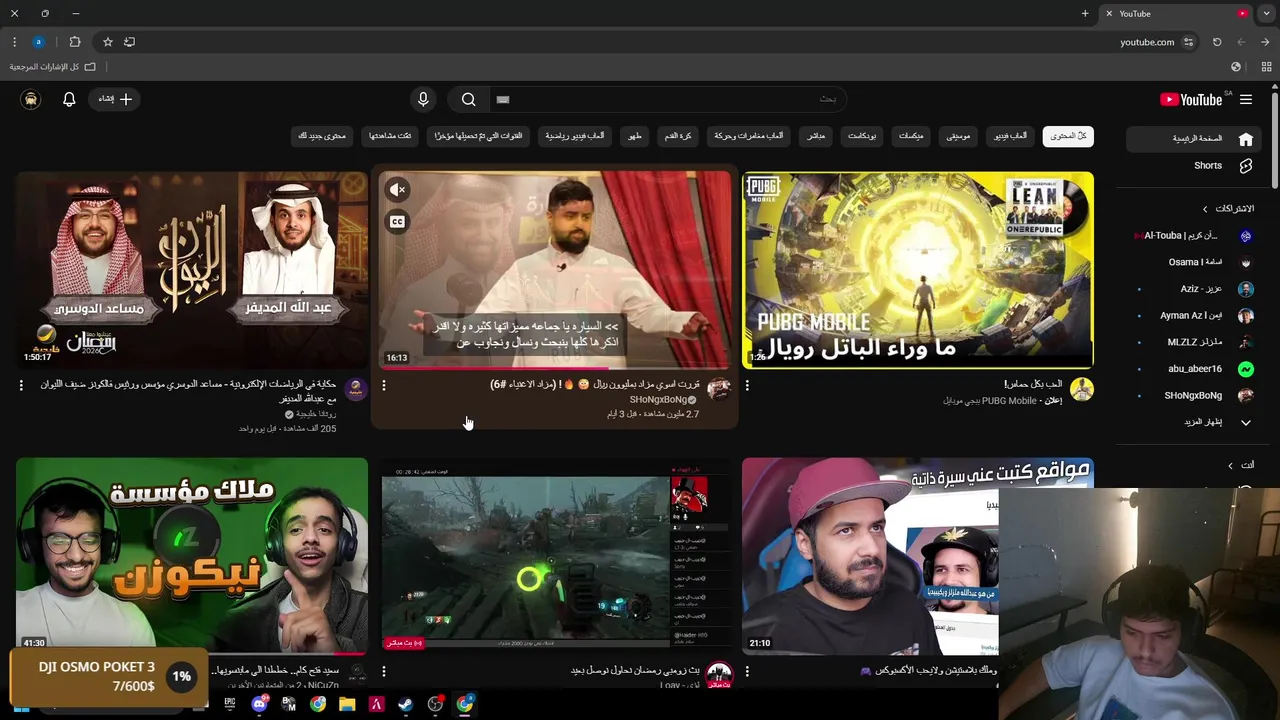Open مواقع كتبت عني سيرة ذاتية thumbnail

(870, 555)
